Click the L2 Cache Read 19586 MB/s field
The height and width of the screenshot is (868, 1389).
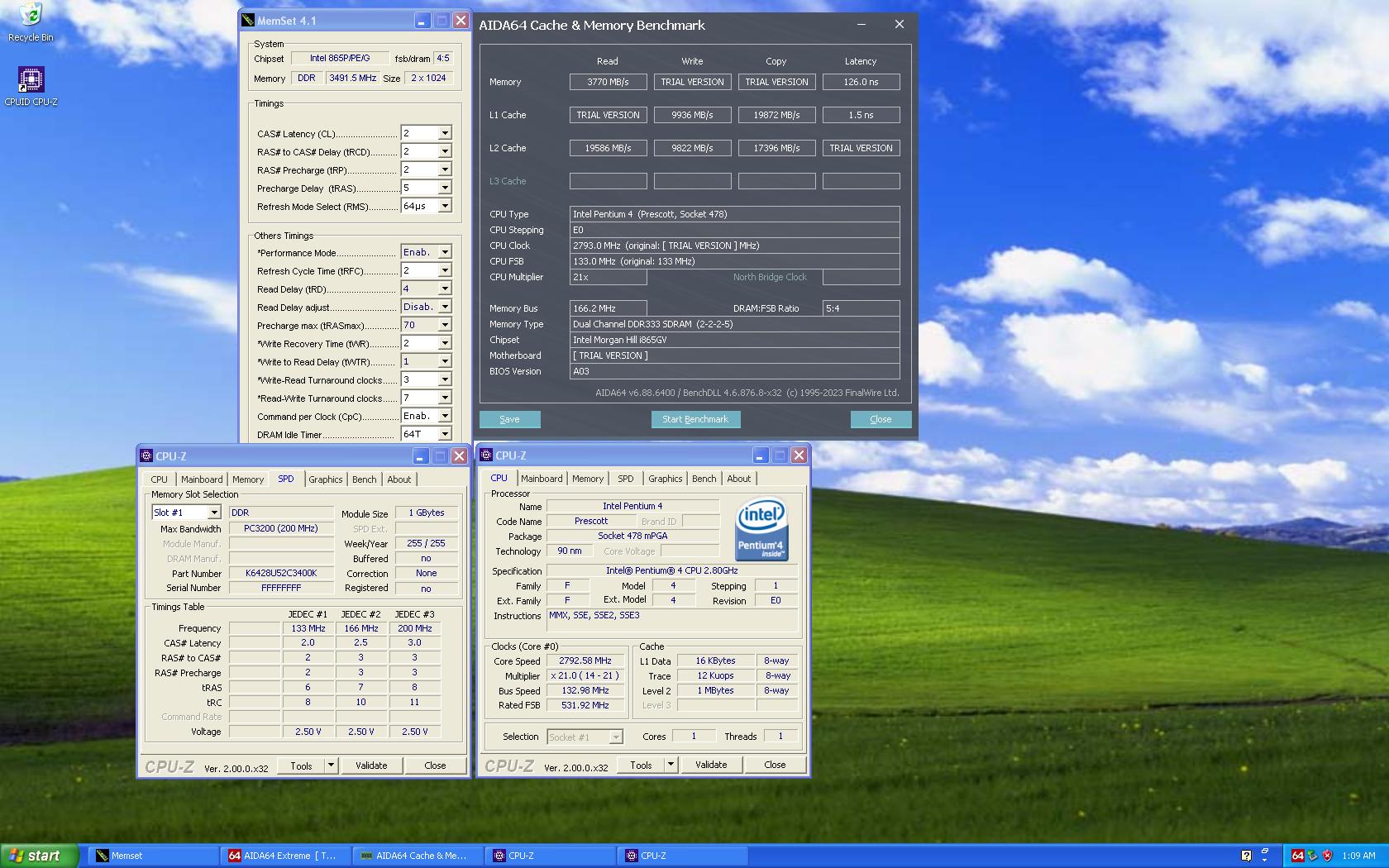pos(608,148)
